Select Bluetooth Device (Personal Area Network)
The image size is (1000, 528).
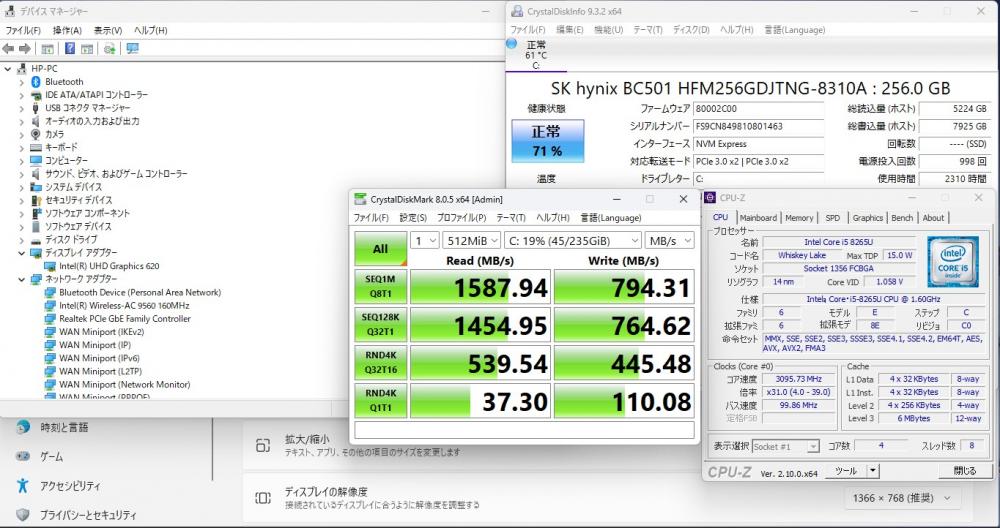pyautogui.click(x=140, y=292)
